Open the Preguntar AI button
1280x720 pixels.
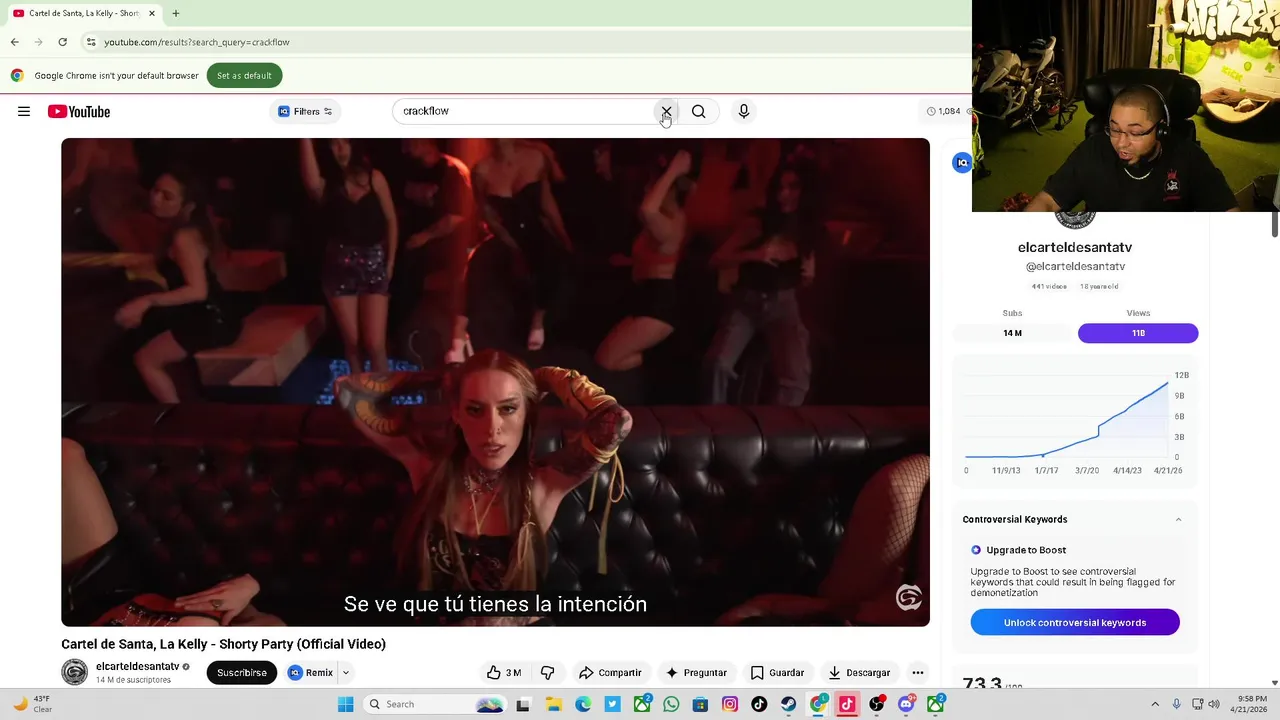(x=696, y=673)
